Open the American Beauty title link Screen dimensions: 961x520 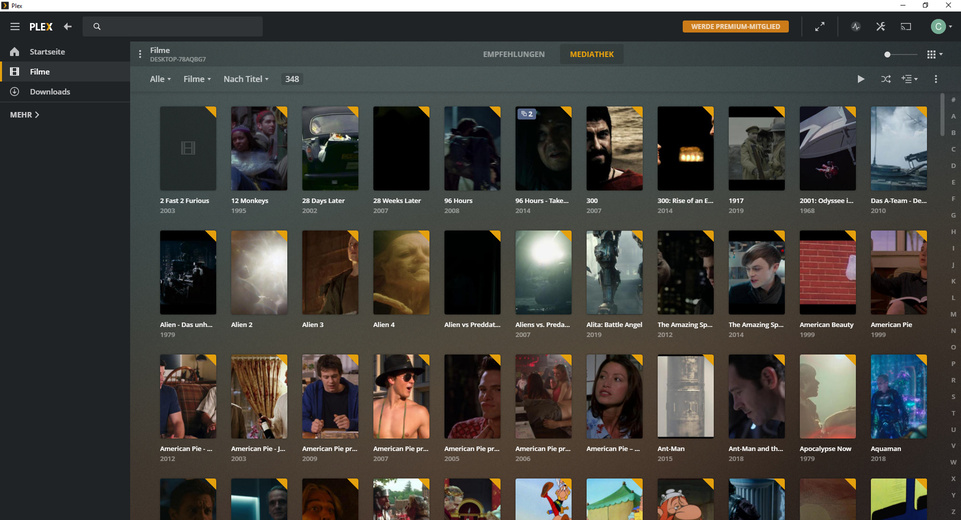pos(826,324)
